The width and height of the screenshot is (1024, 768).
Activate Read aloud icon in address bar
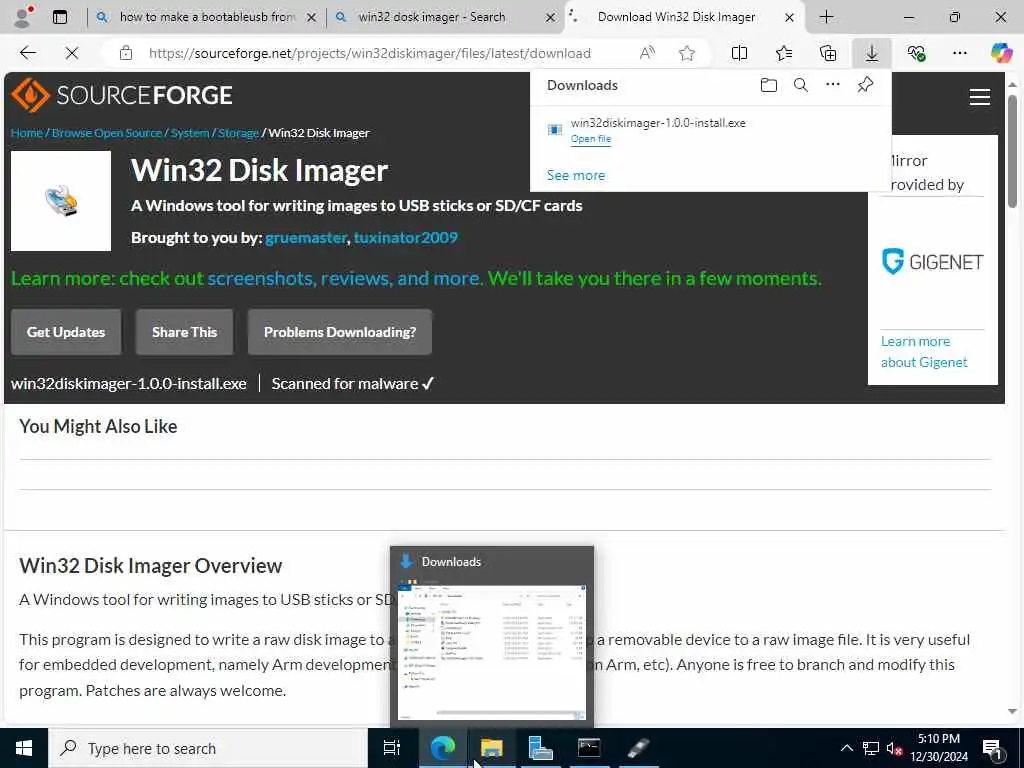[x=647, y=53]
